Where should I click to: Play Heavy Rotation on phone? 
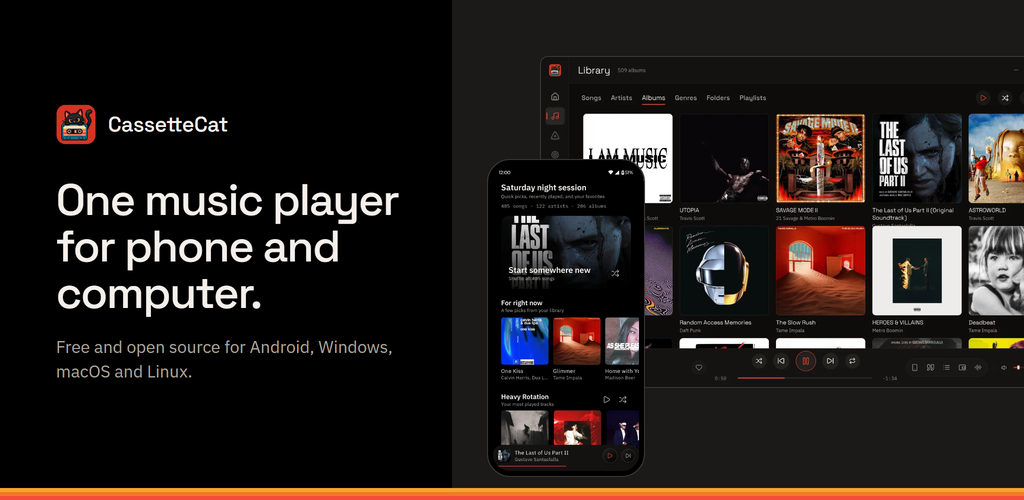pyautogui.click(x=607, y=399)
